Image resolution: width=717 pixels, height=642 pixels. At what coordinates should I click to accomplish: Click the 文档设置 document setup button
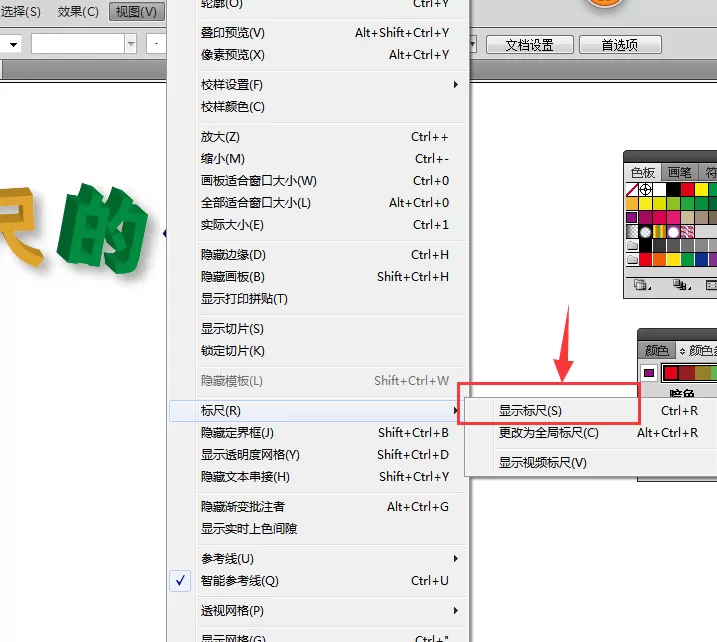click(530, 45)
